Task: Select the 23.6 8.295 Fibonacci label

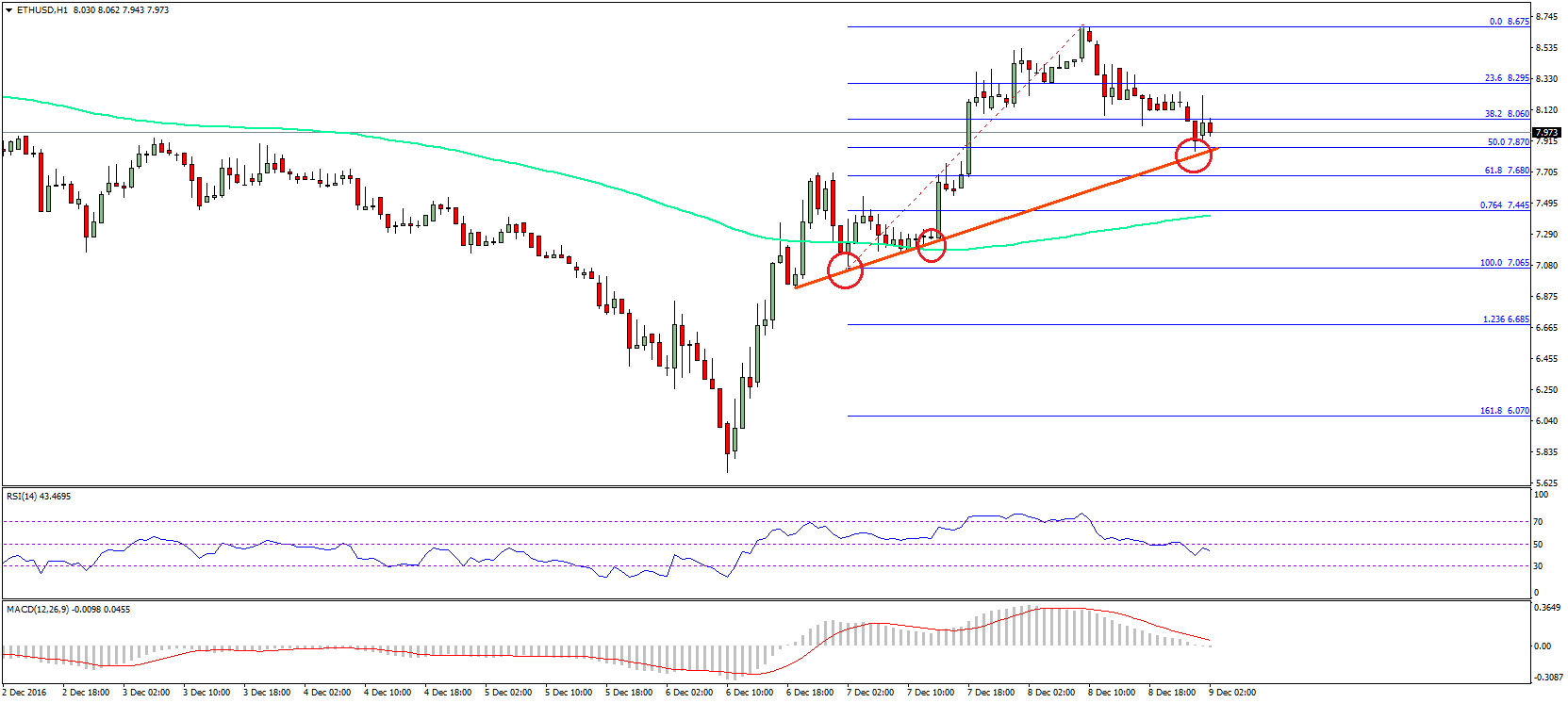Action: pos(1507,78)
